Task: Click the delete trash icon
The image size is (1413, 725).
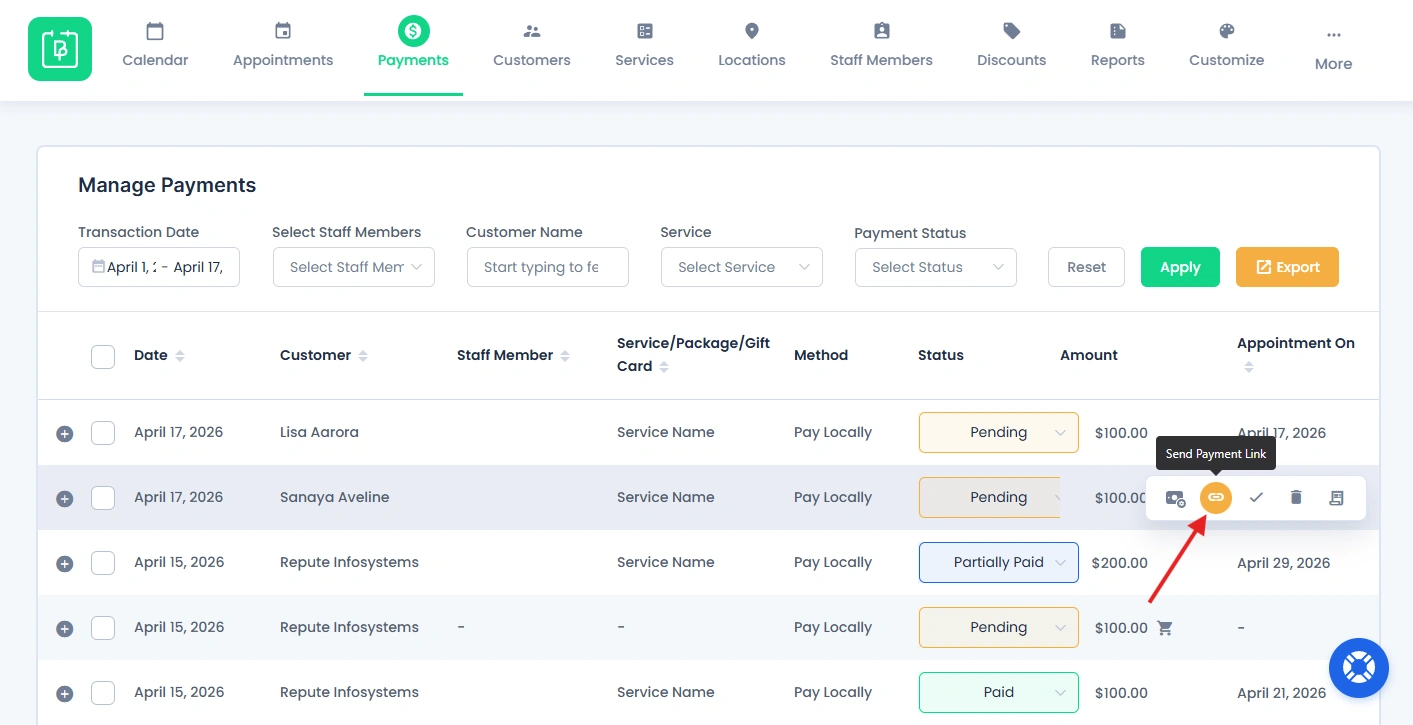Action: point(1296,497)
